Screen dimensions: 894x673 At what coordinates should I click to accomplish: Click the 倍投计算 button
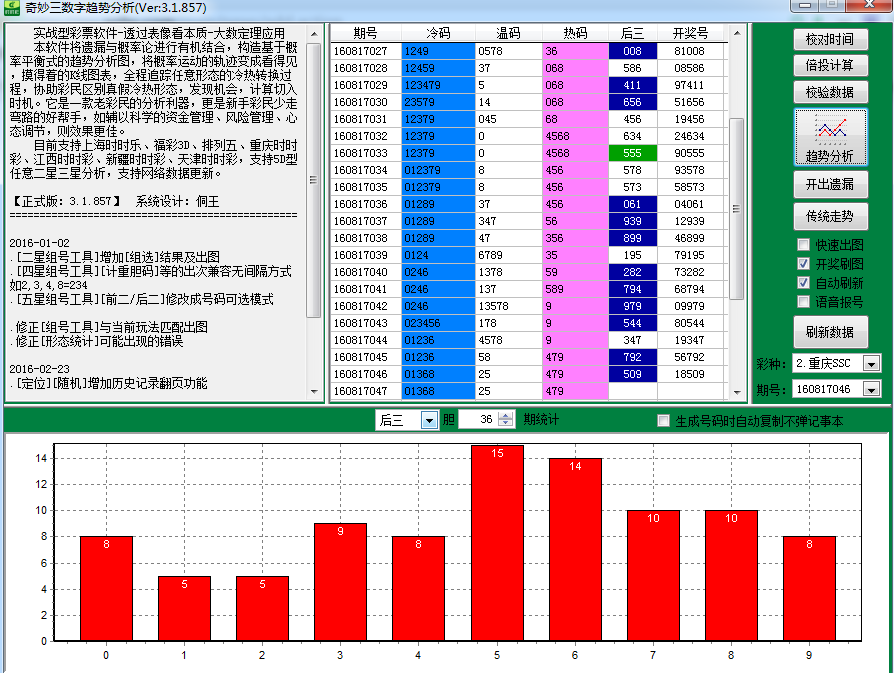(830, 66)
